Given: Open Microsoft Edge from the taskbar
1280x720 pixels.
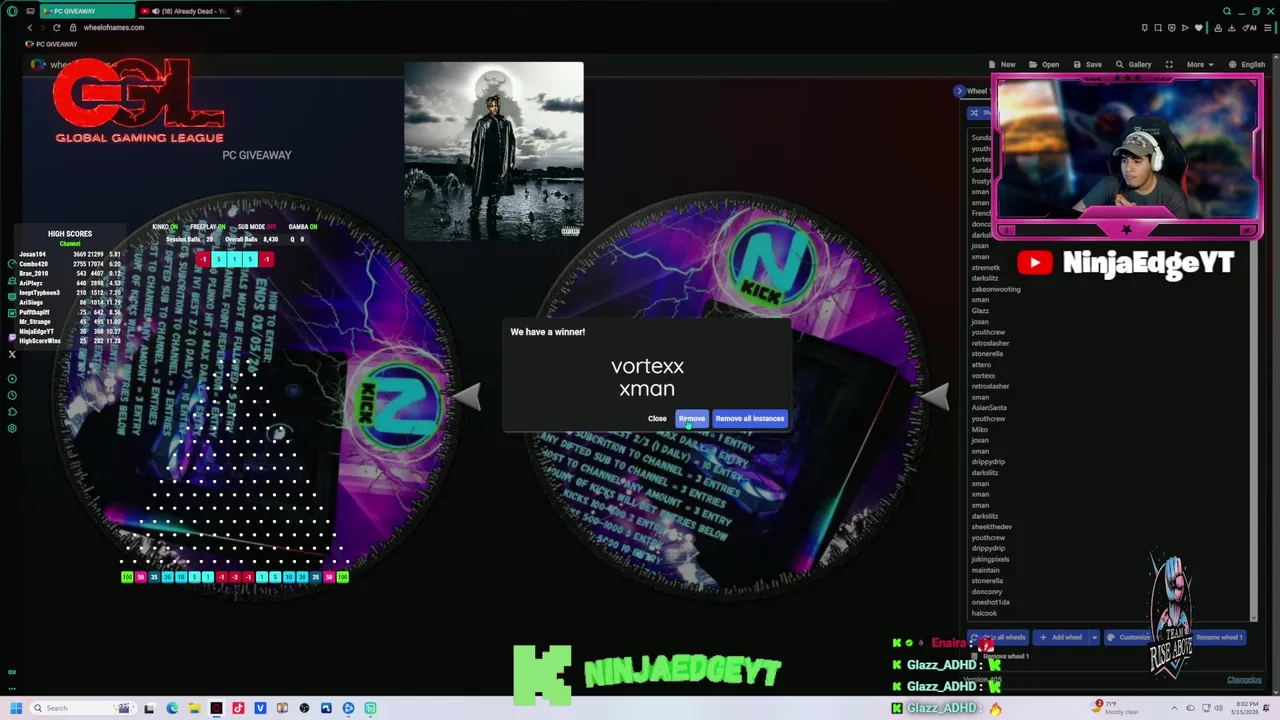Looking at the screenshot, I should pos(172,708).
